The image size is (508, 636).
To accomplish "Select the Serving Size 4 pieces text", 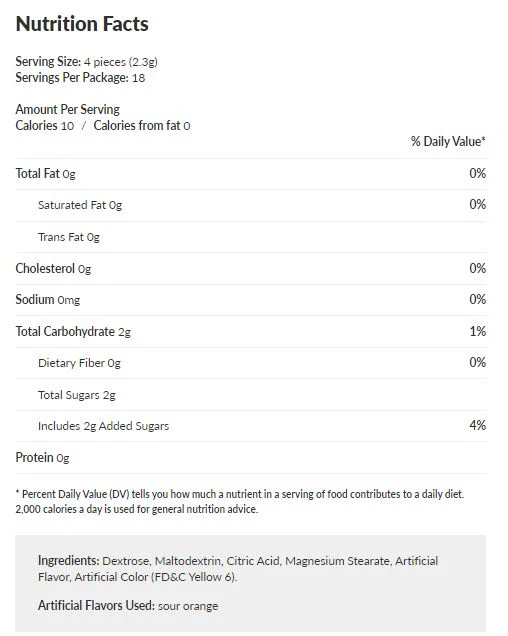I will (x=86, y=62).
